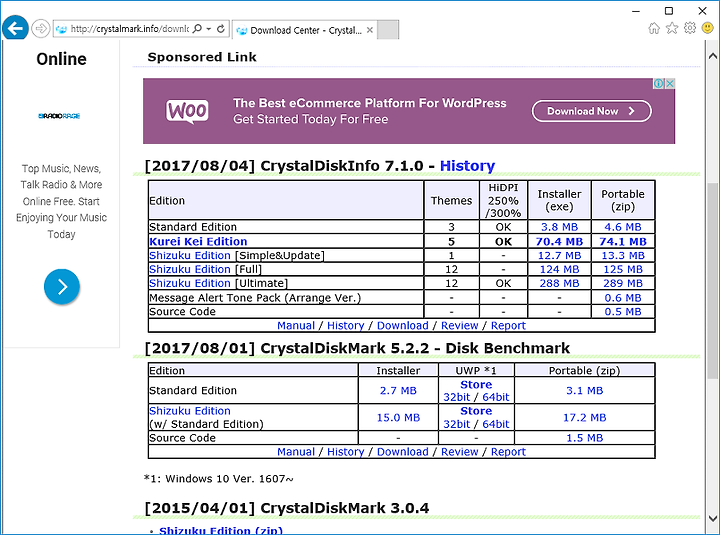The width and height of the screenshot is (720, 535).
Task: Download 125 MB Shizuku Full zip
Action: click(623, 269)
